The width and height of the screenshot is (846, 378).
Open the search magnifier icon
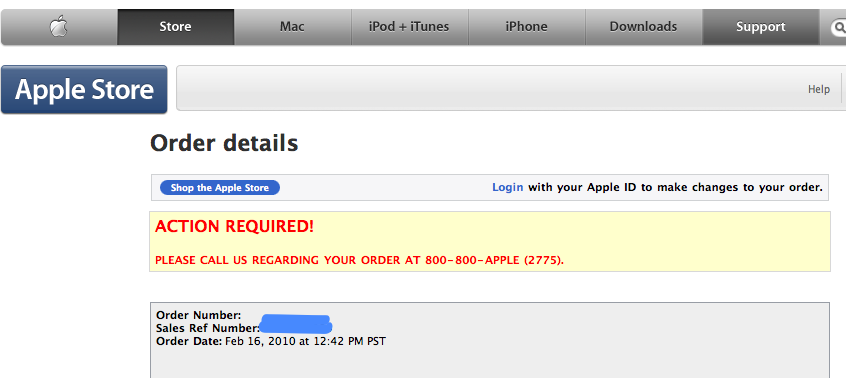tap(839, 26)
